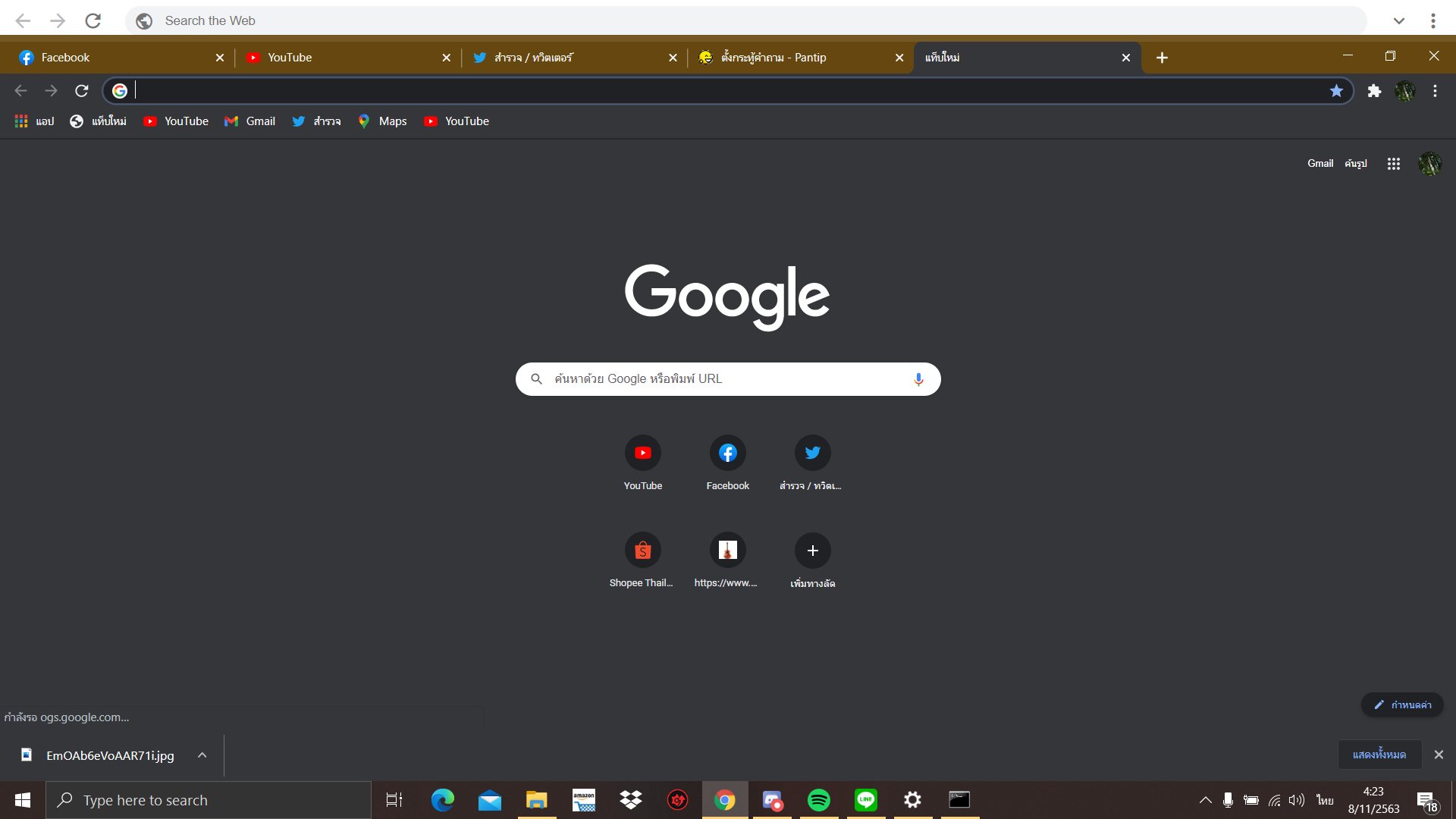
Task: Click the bookmark star icon in address bar
Action: point(1336,91)
